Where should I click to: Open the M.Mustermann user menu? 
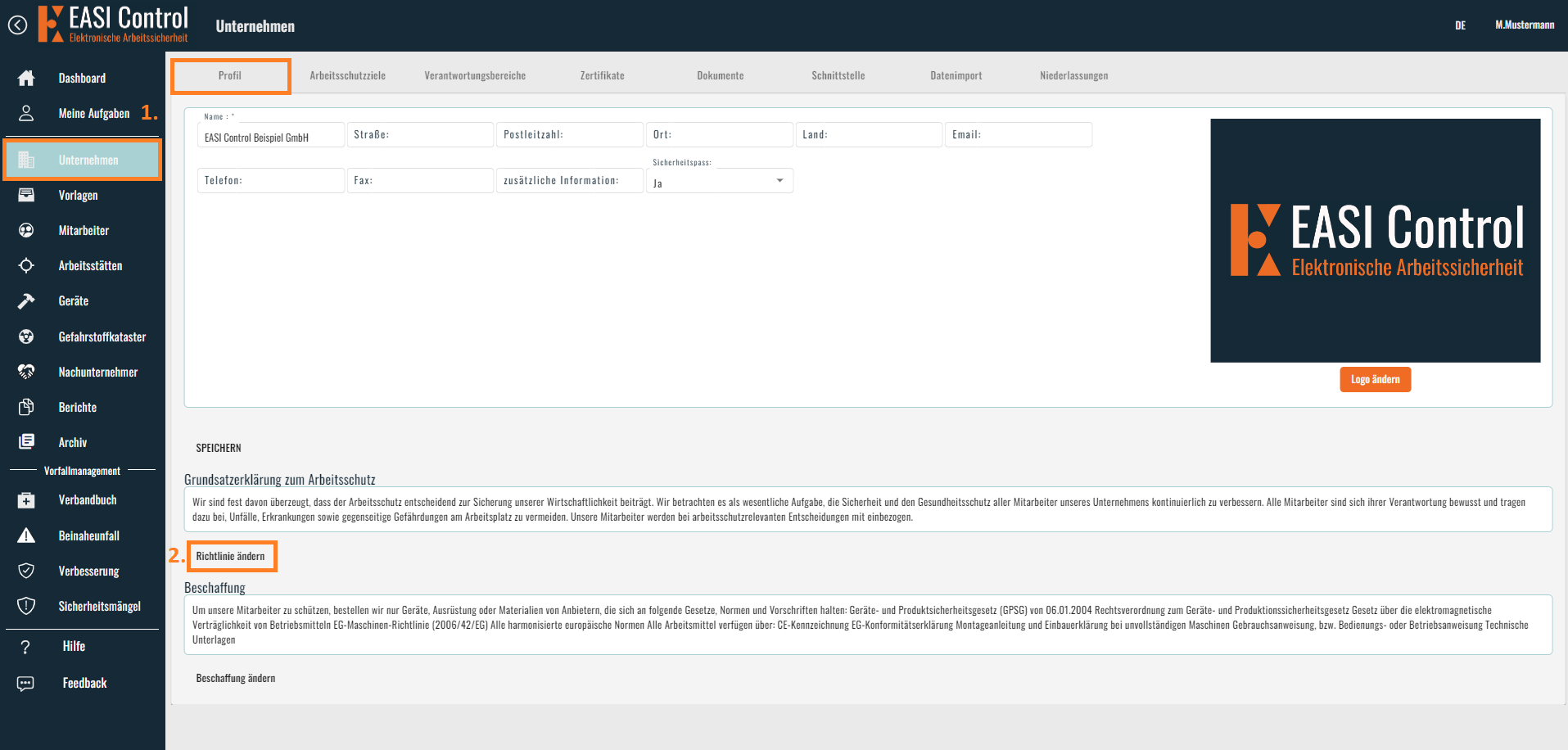click(x=1525, y=25)
